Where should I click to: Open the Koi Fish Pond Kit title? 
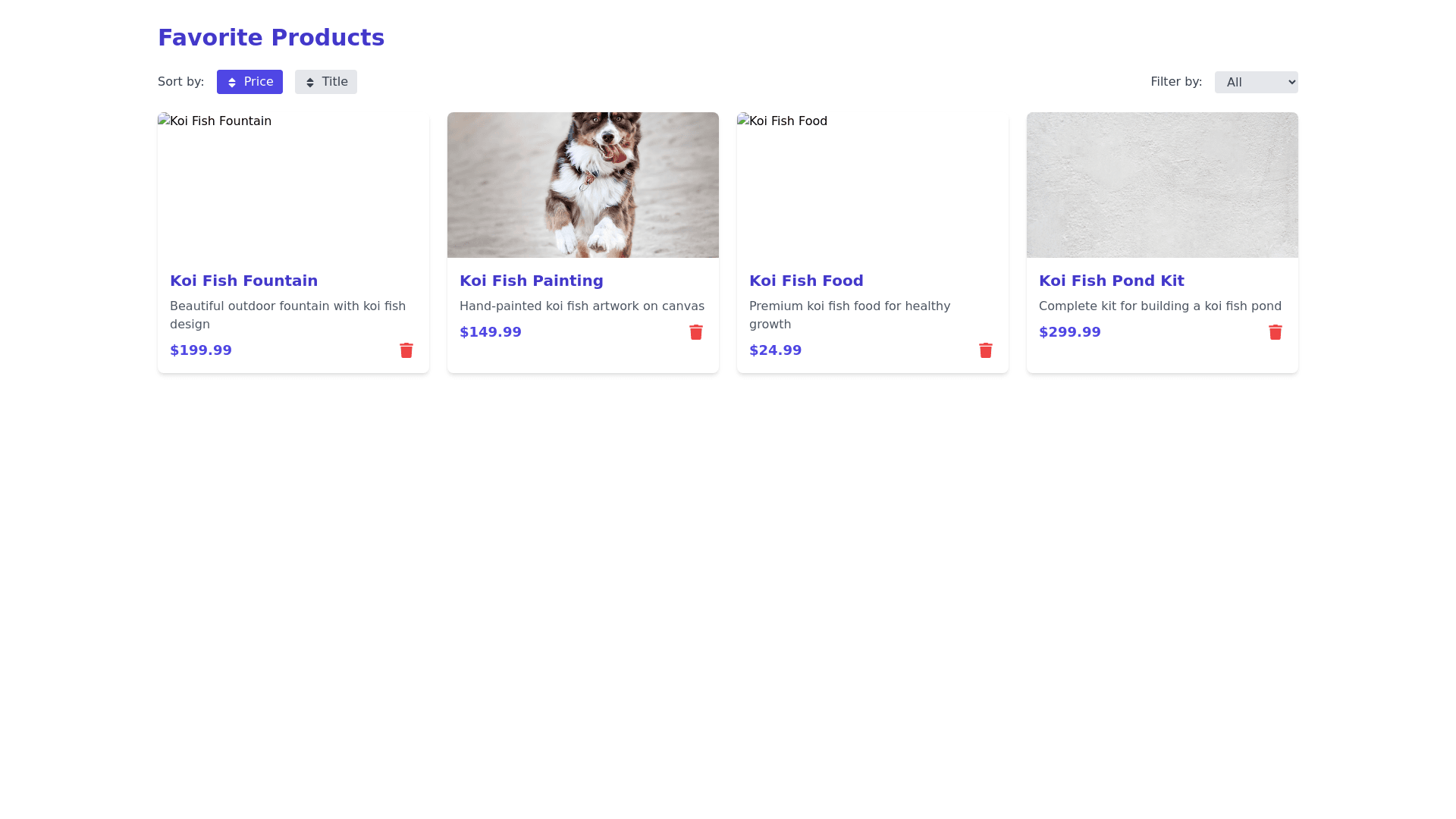[1111, 281]
